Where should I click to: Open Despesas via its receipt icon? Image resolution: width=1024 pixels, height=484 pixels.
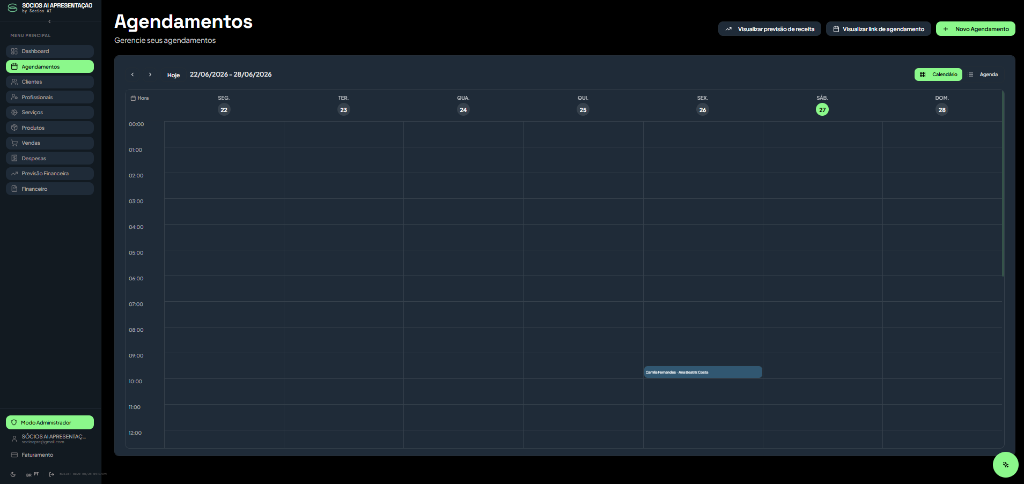click(x=14, y=158)
